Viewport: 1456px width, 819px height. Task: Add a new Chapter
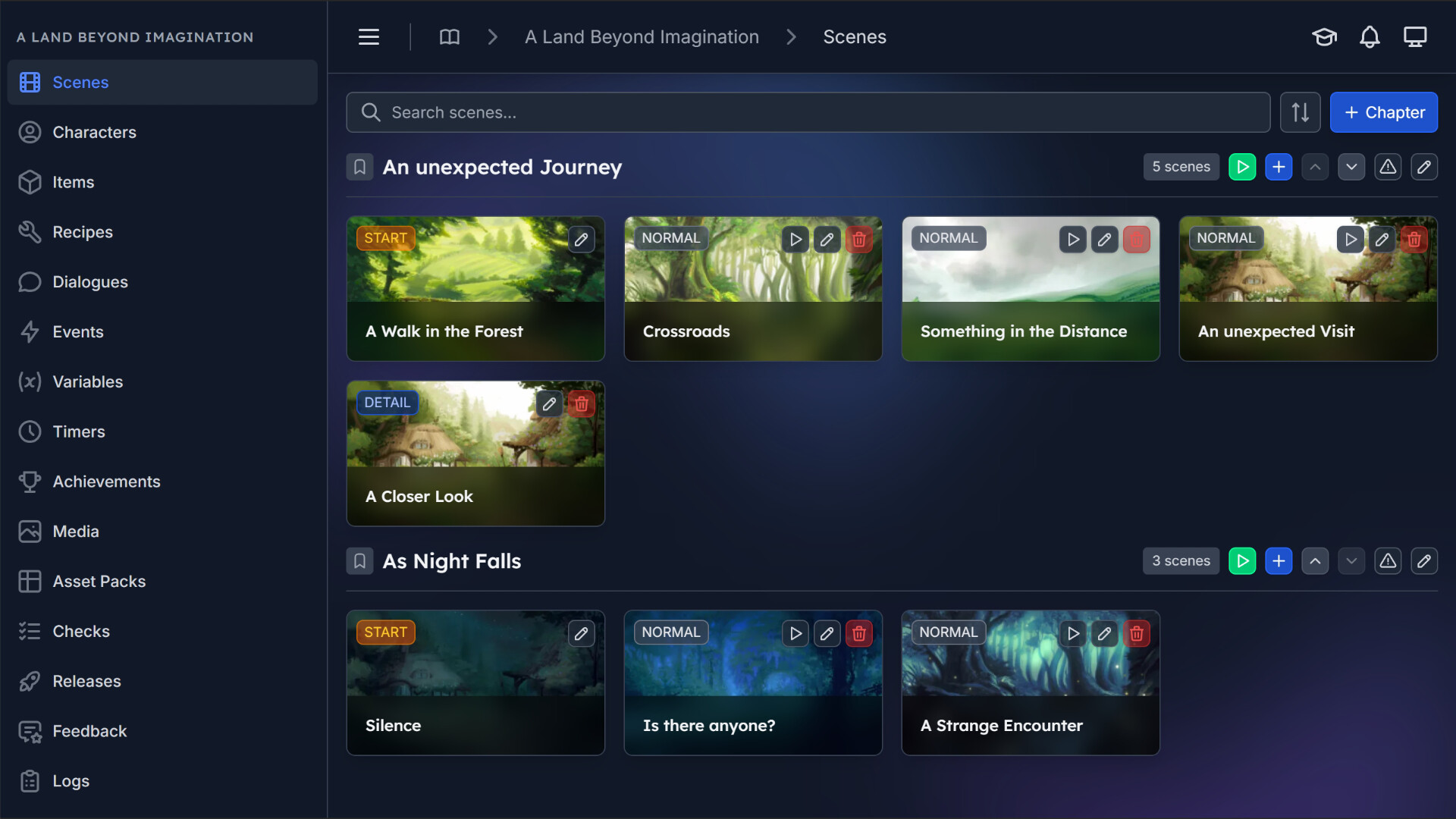coord(1383,112)
